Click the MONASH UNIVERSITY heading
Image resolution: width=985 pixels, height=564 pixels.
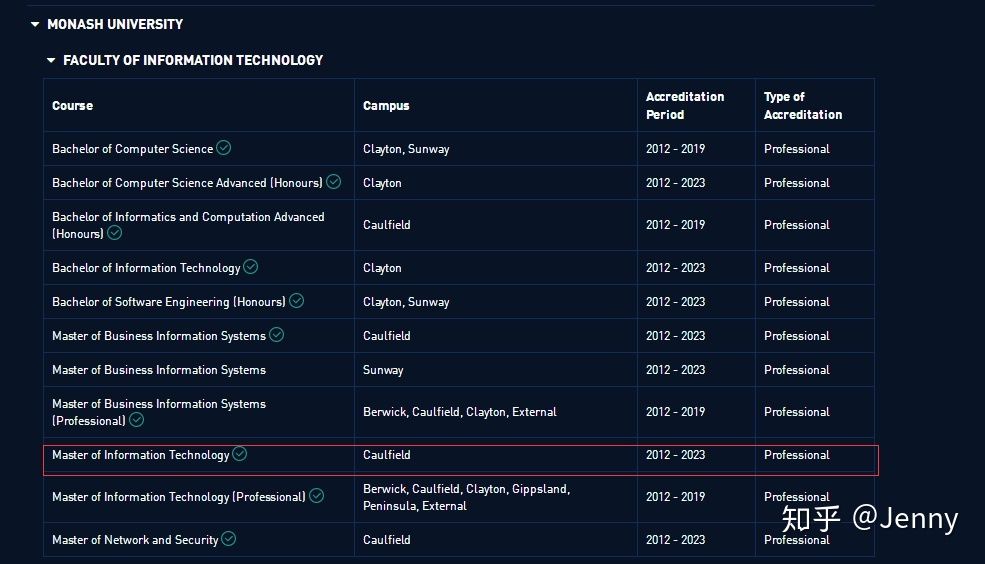tap(115, 24)
